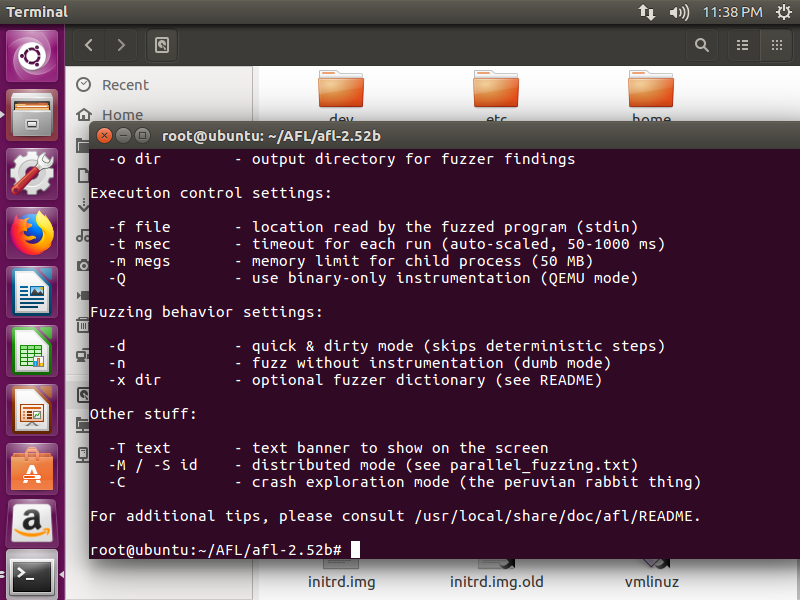
Task: Open LibreOffice Calc from dock
Action: click(32, 352)
